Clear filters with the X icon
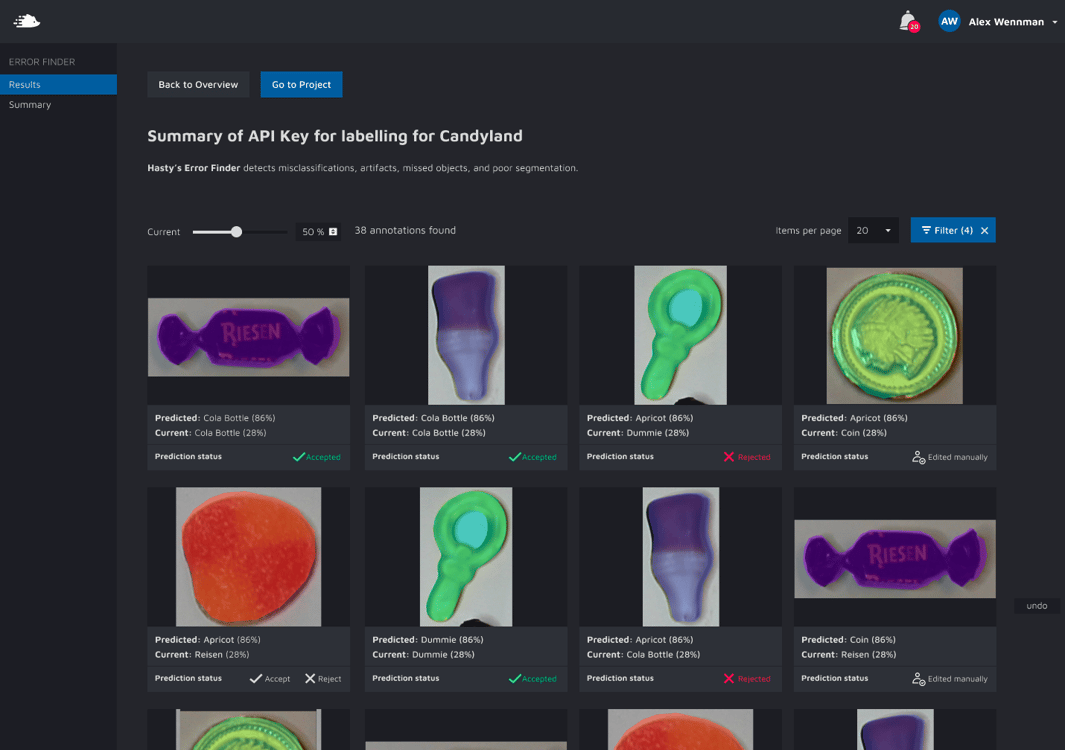Screen dimensions: 1065x750 click(985, 231)
